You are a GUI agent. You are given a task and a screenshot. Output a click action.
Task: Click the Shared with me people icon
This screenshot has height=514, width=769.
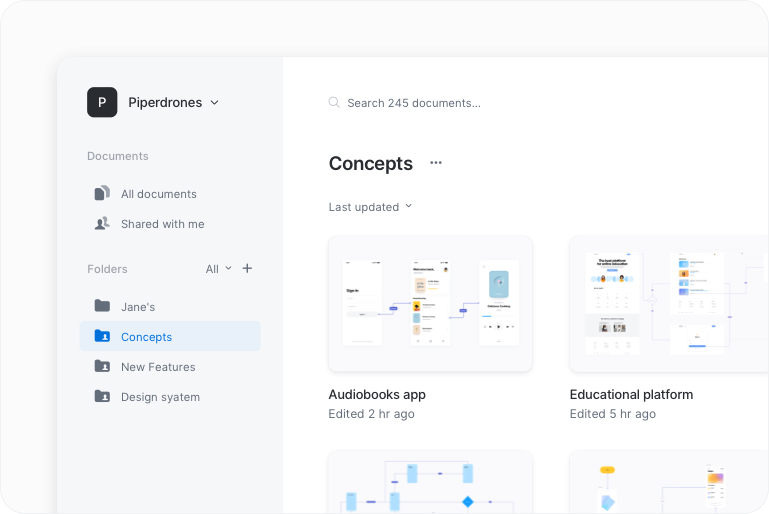(x=102, y=224)
